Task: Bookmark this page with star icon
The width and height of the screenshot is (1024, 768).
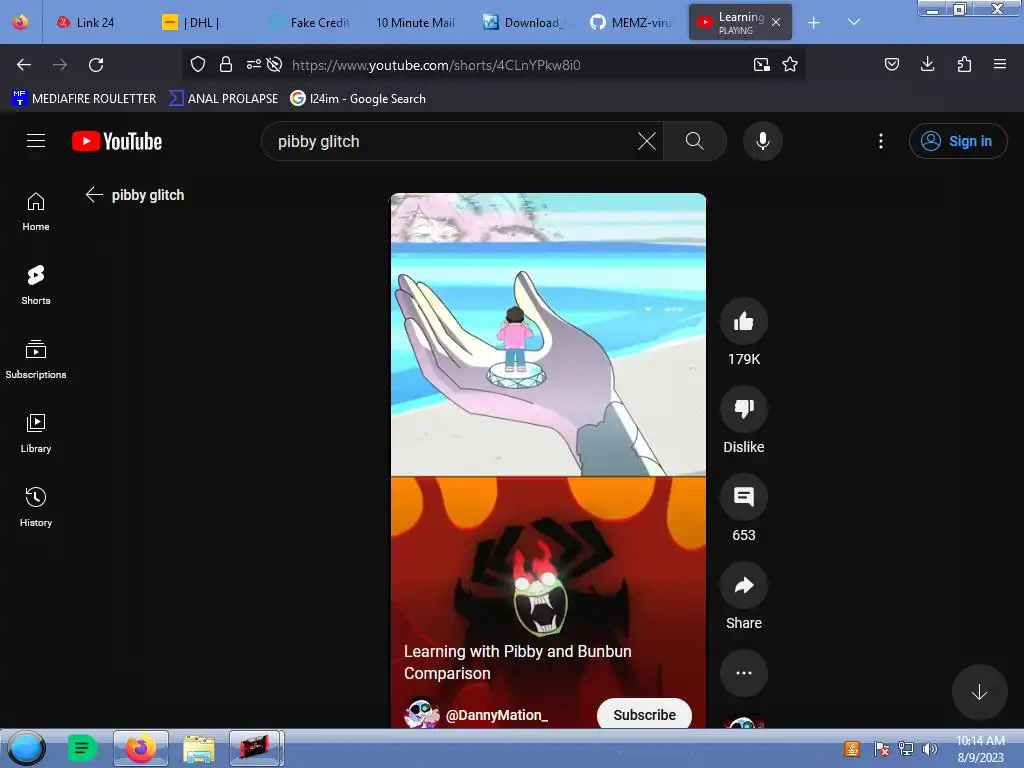Action: click(790, 64)
